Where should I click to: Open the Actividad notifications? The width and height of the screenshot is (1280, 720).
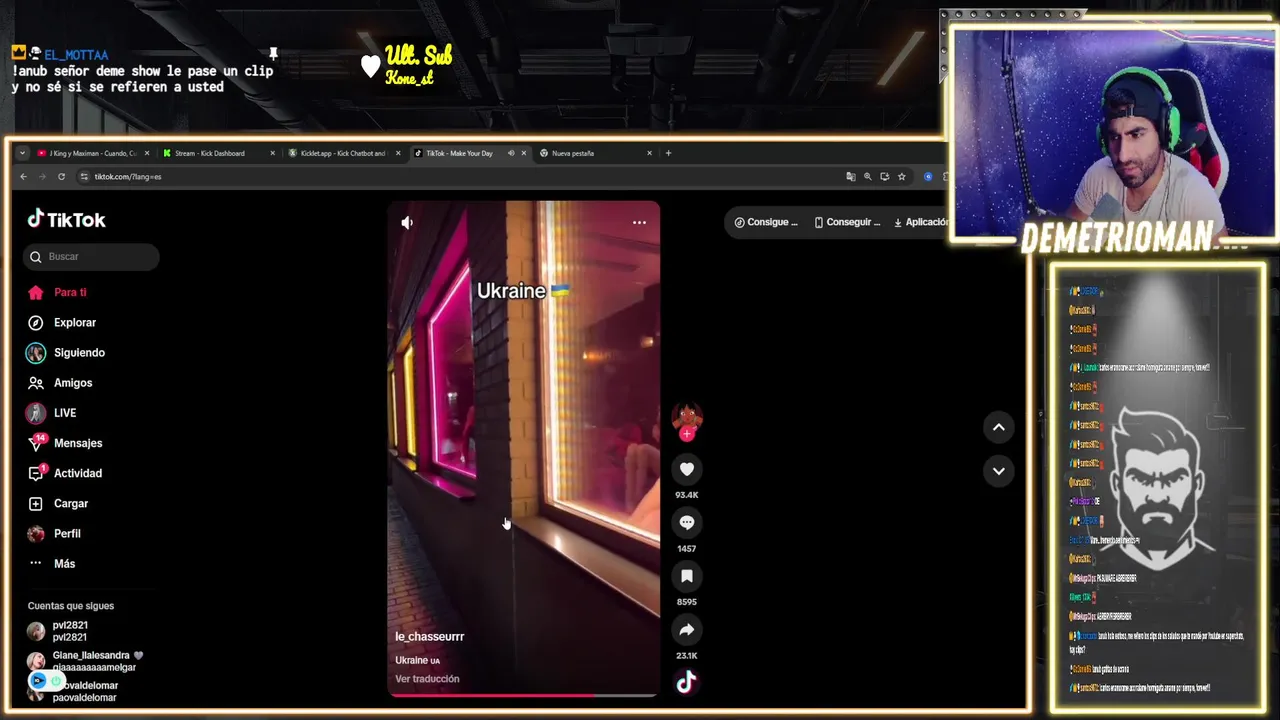point(64,473)
